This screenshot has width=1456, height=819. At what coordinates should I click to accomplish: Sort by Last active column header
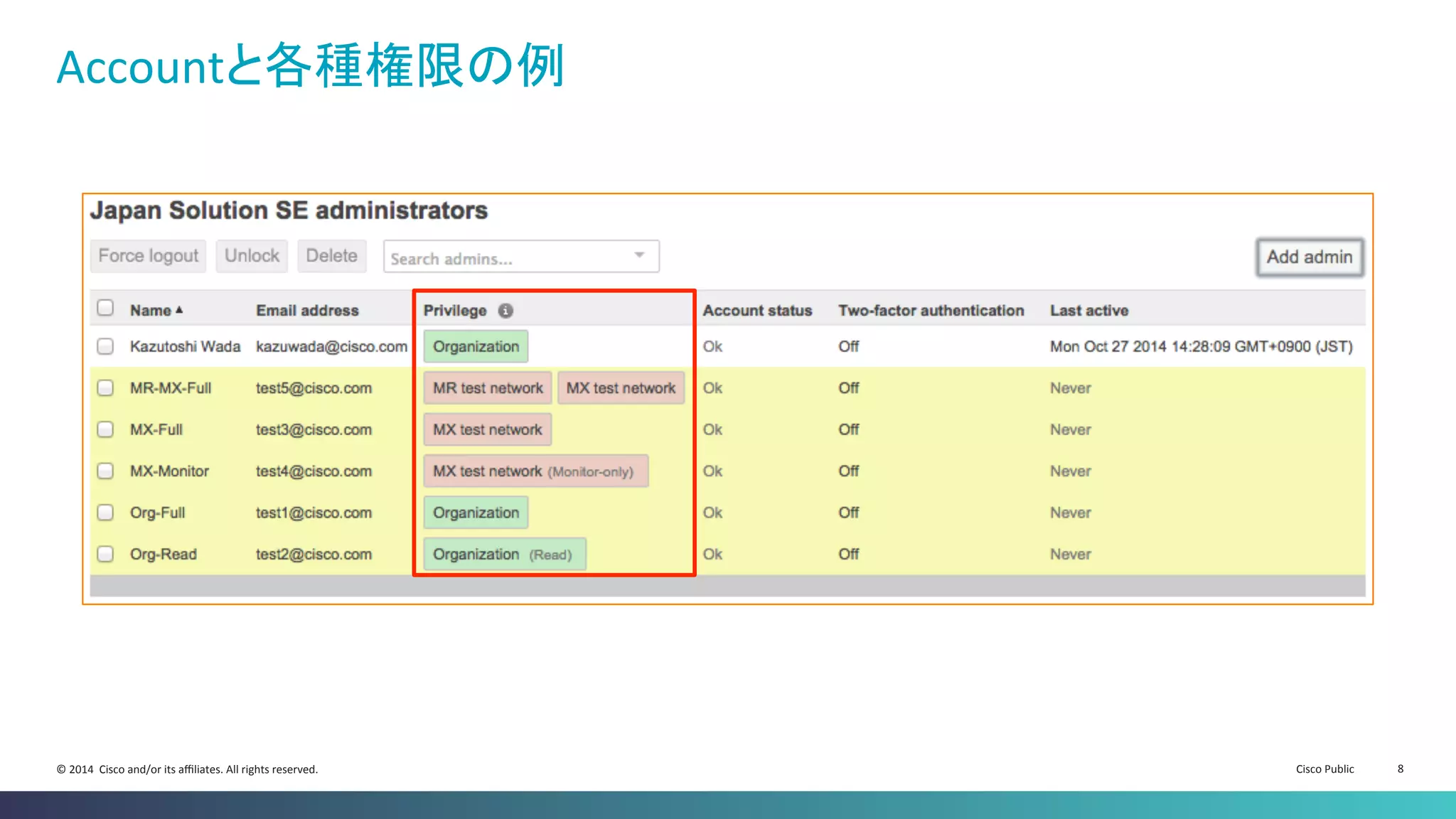click(1088, 311)
